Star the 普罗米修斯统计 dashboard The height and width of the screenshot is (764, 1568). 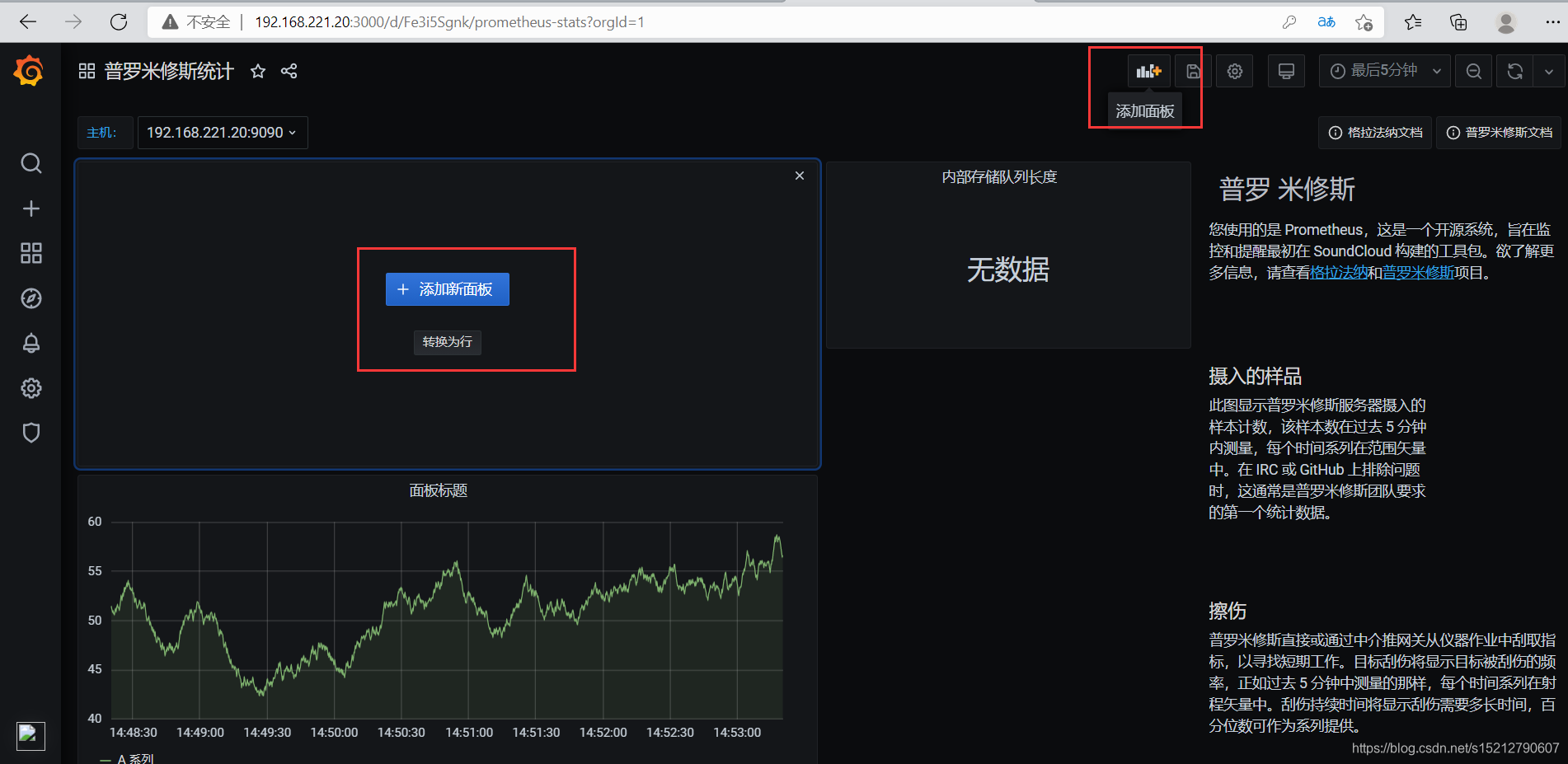click(258, 71)
